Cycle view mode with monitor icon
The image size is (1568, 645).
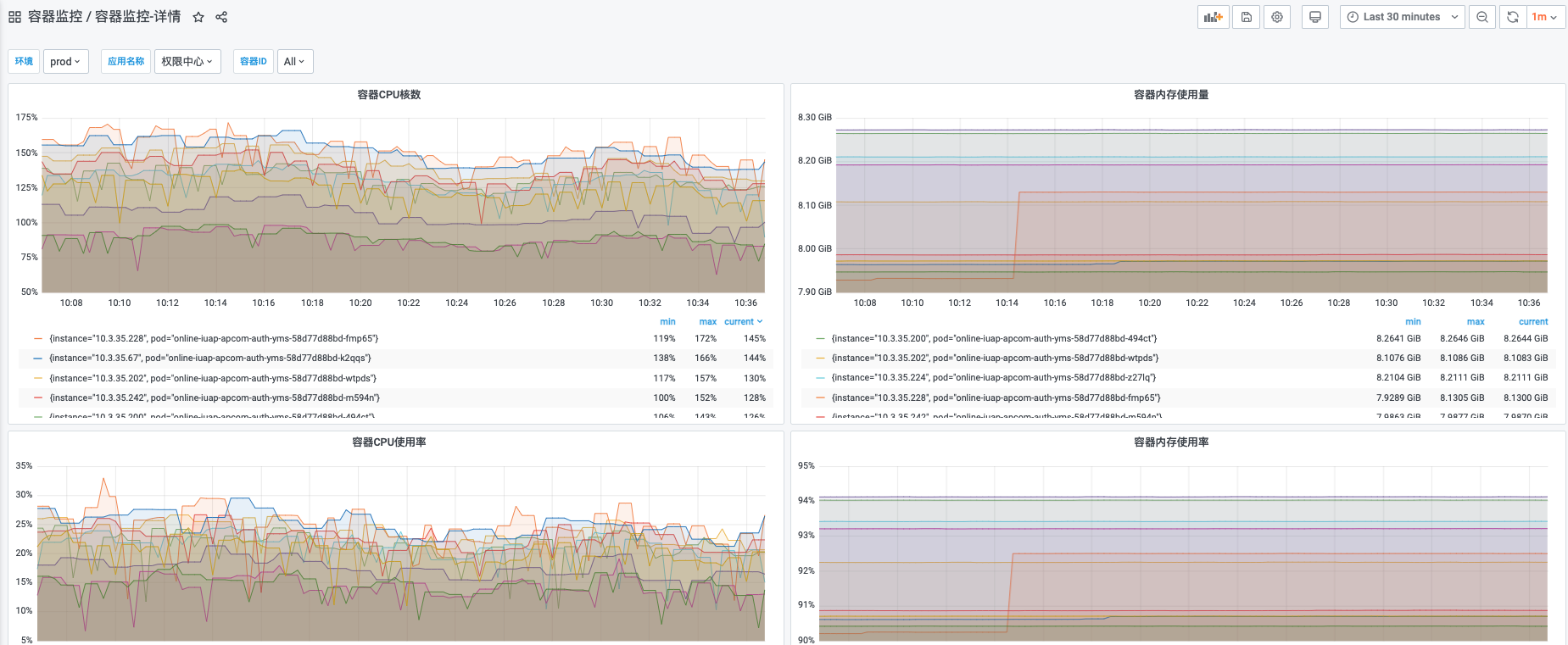point(1315,17)
